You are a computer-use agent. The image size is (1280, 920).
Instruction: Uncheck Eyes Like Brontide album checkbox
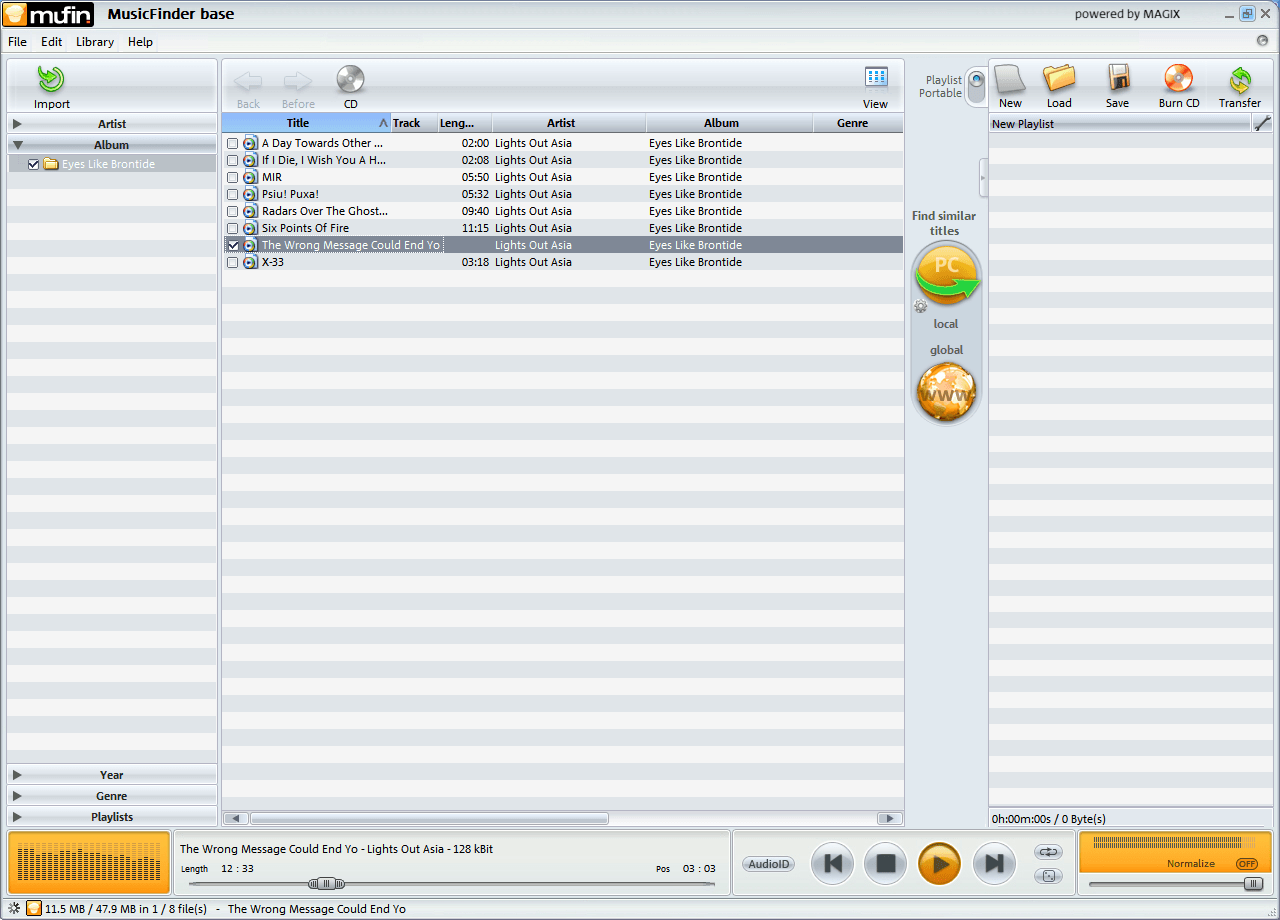click(x=33, y=164)
